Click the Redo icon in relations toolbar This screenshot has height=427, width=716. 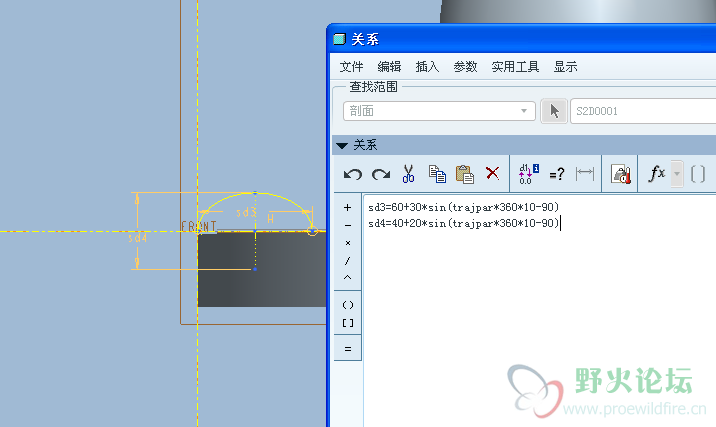click(x=381, y=174)
